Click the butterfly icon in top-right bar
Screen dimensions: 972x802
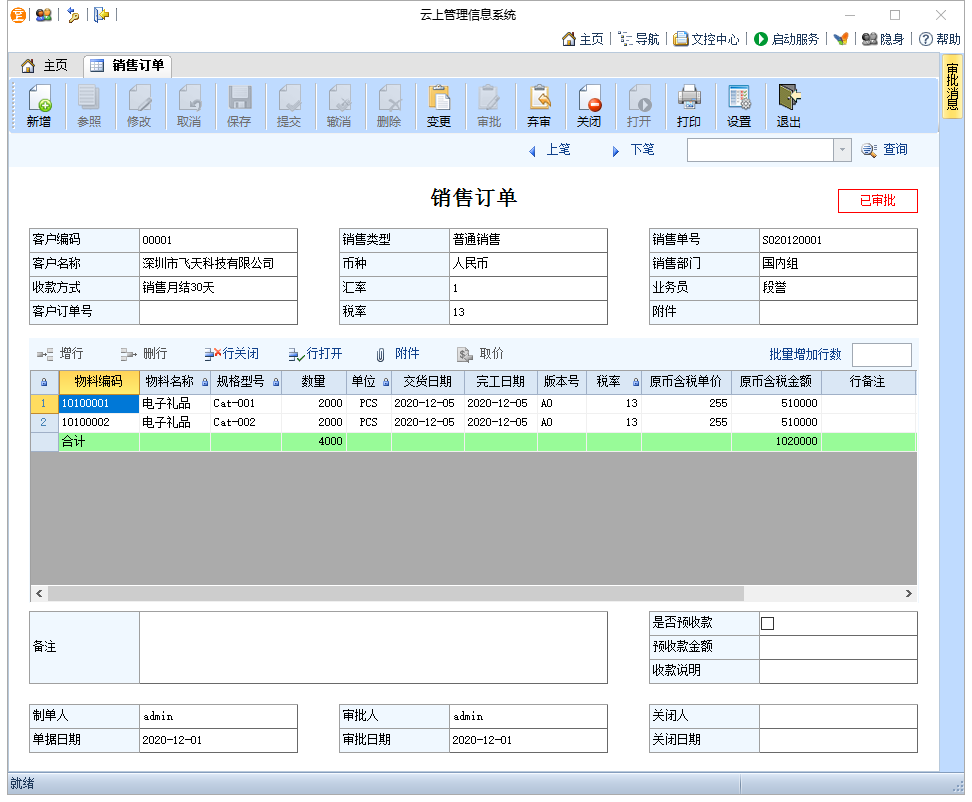pyautogui.click(x=841, y=39)
